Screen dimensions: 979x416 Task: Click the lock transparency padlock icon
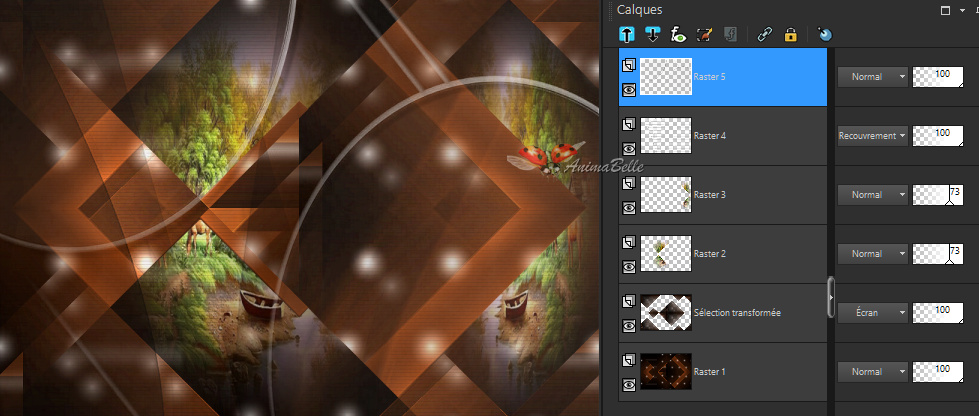(790, 34)
